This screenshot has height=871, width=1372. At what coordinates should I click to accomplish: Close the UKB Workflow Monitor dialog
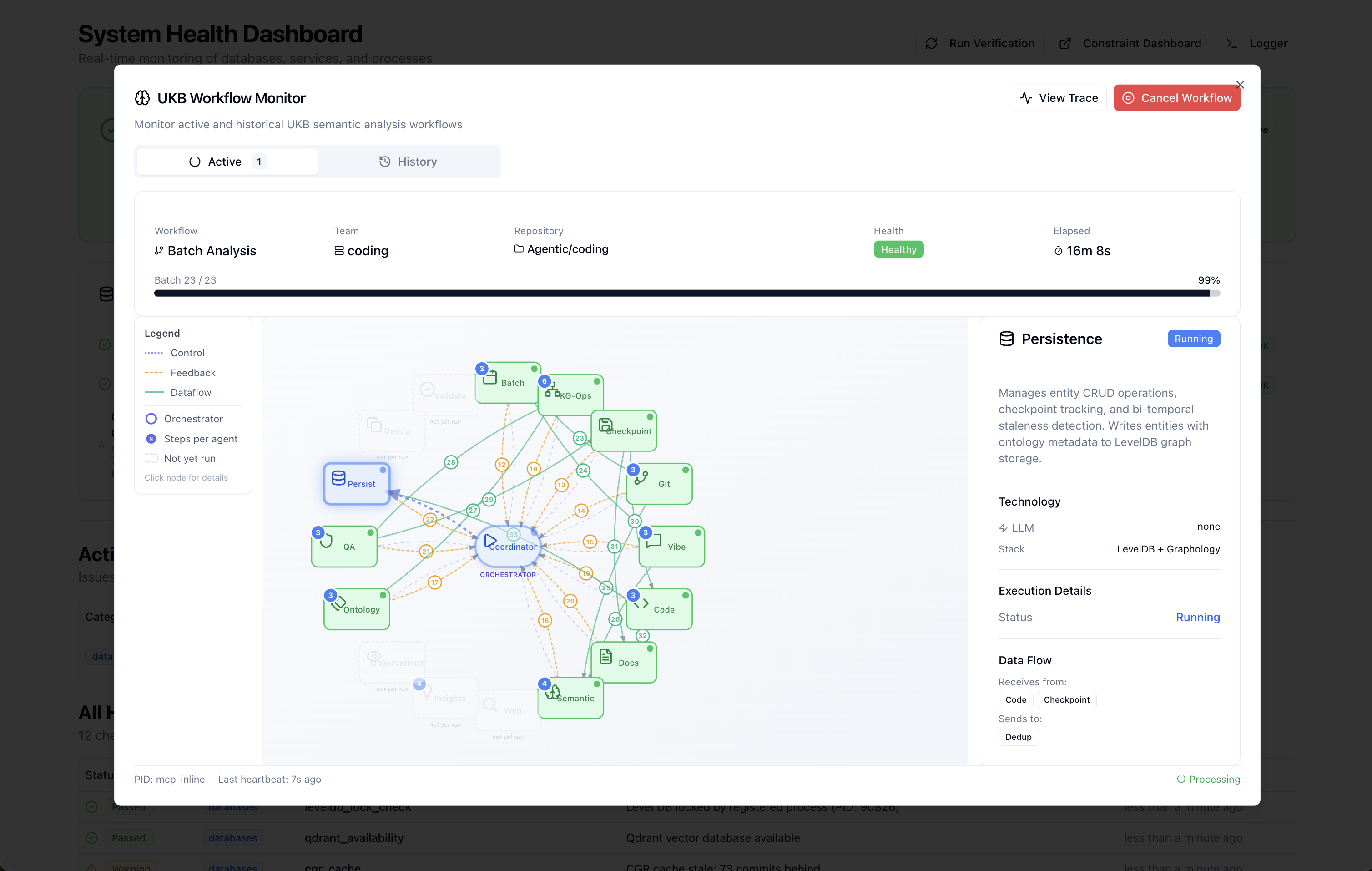tap(1240, 84)
